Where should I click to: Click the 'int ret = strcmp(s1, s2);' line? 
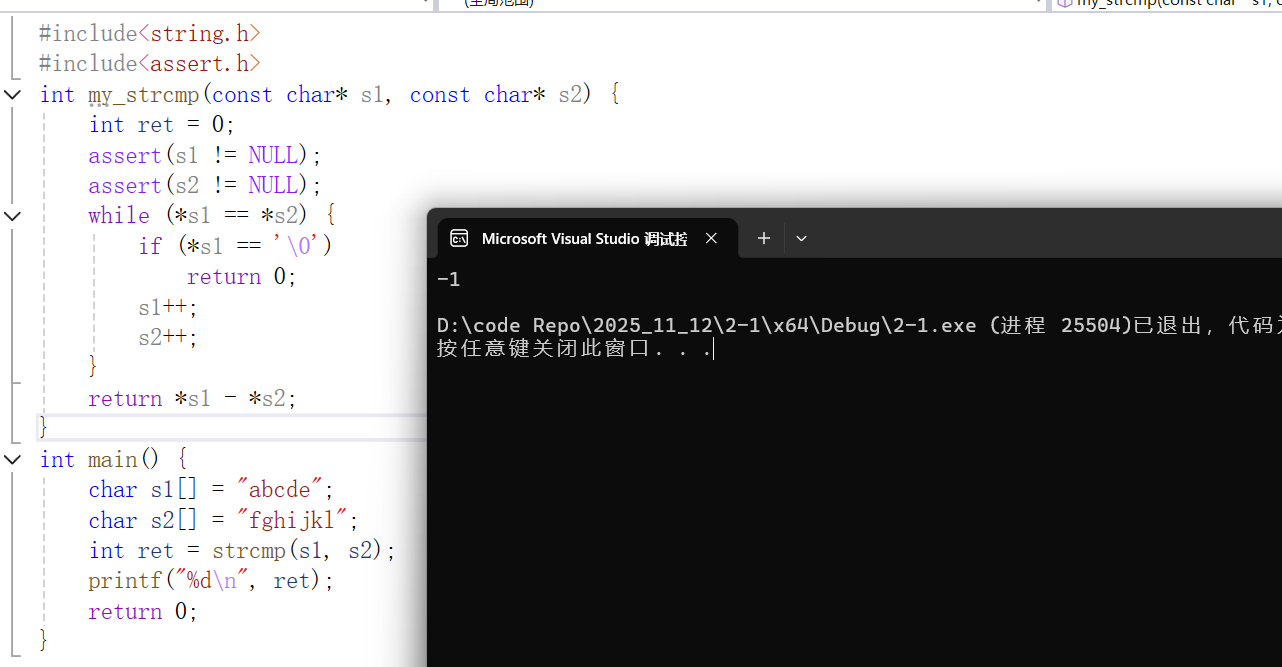(242, 551)
